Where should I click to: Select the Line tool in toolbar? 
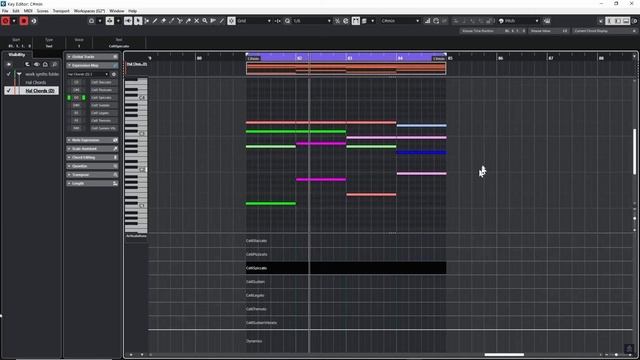222,21
